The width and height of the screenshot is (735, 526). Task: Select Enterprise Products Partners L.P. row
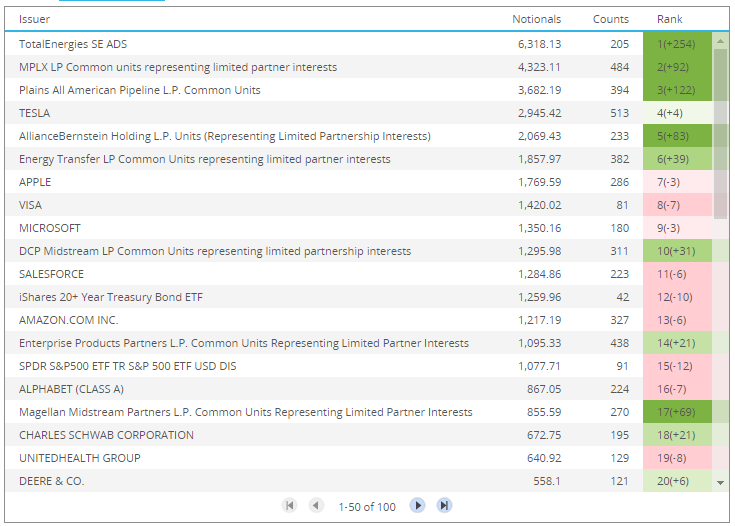359,343
